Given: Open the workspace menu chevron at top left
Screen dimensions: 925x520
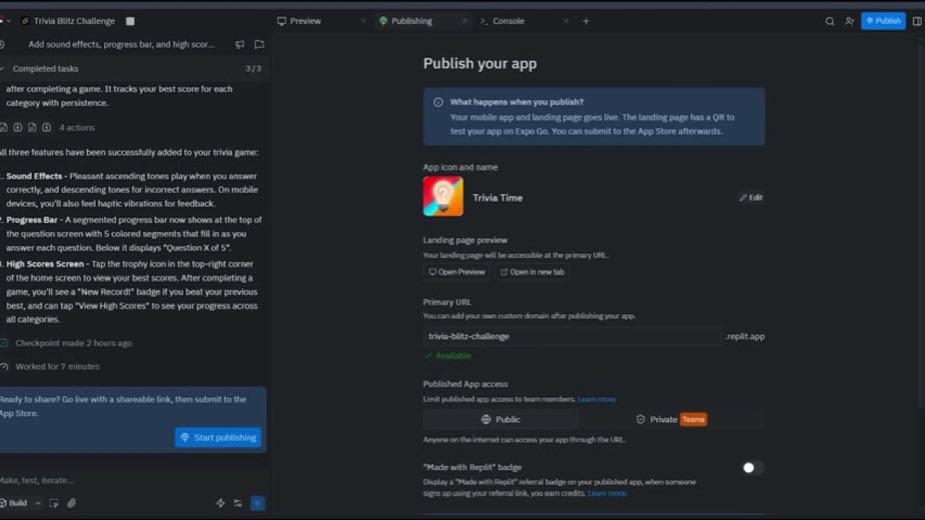Looking at the screenshot, I should pos(8,21).
